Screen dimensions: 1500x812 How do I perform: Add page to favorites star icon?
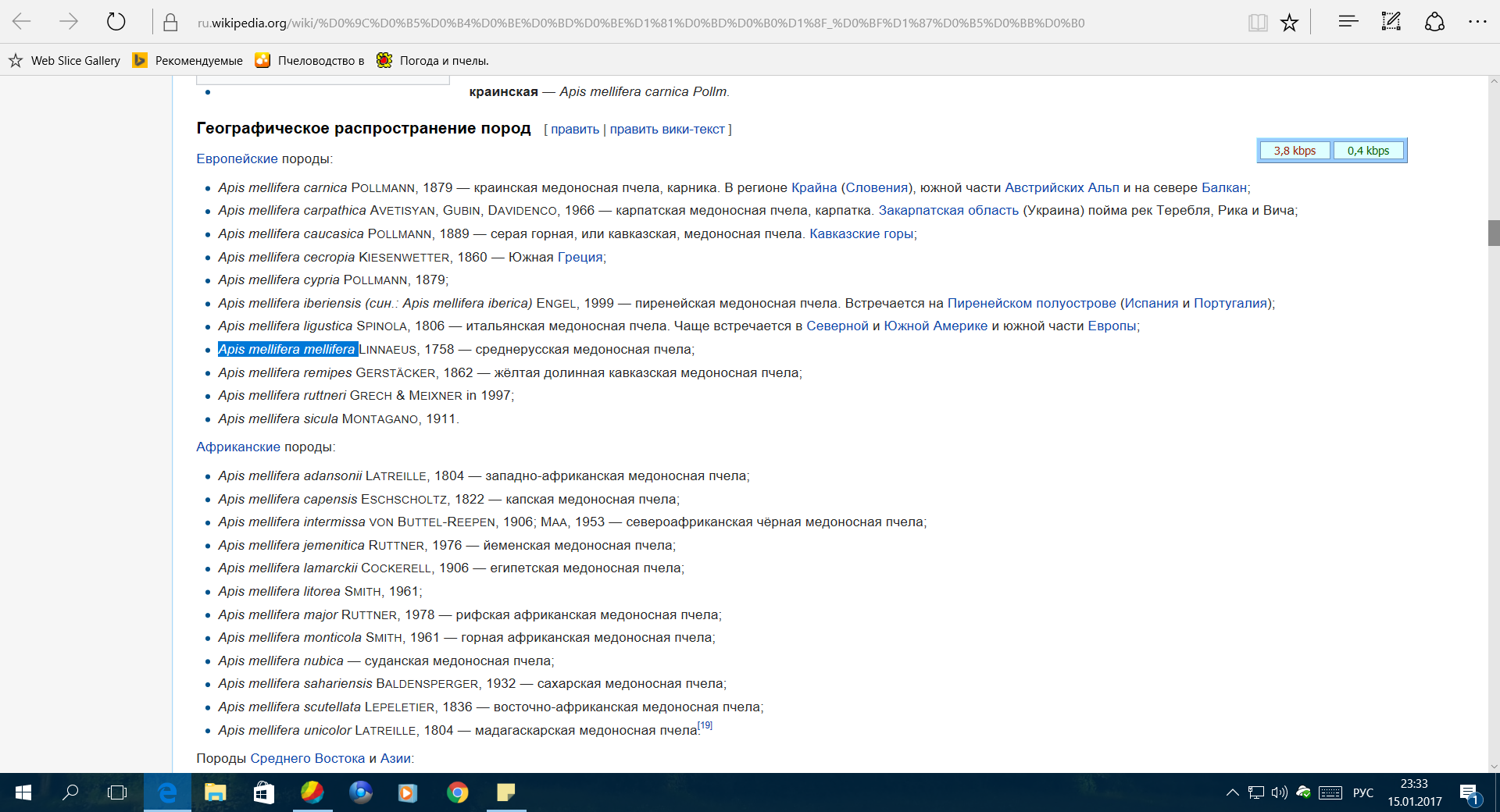pyautogui.click(x=1289, y=23)
